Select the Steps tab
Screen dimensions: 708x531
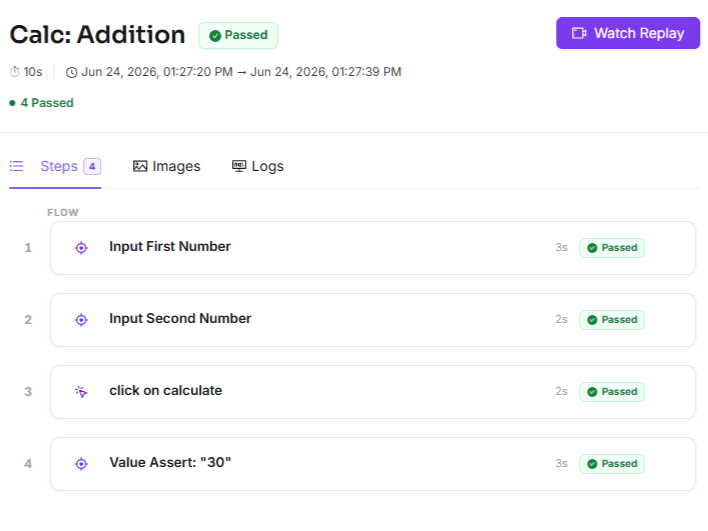tap(55, 166)
